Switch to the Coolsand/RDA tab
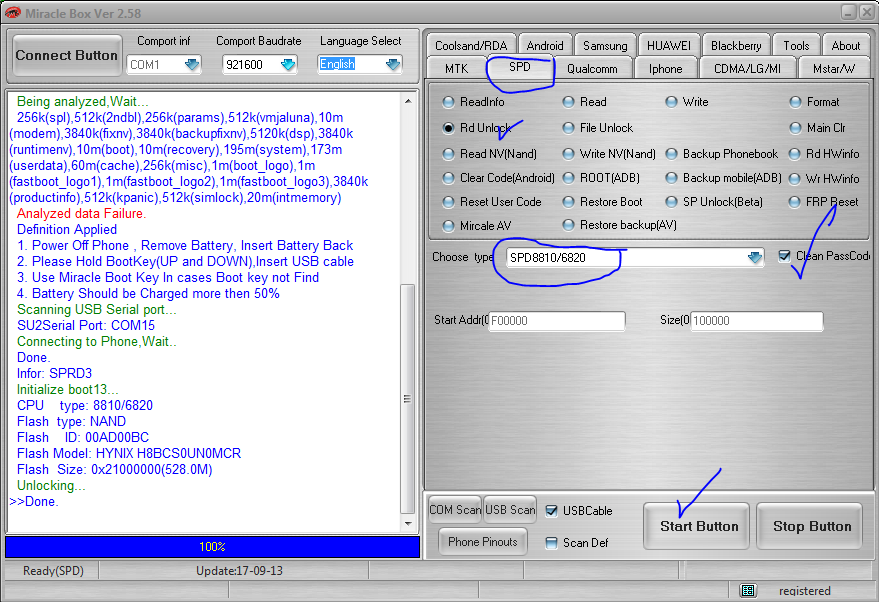This screenshot has width=879, height=602. pyautogui.click(x=471, y=45)
